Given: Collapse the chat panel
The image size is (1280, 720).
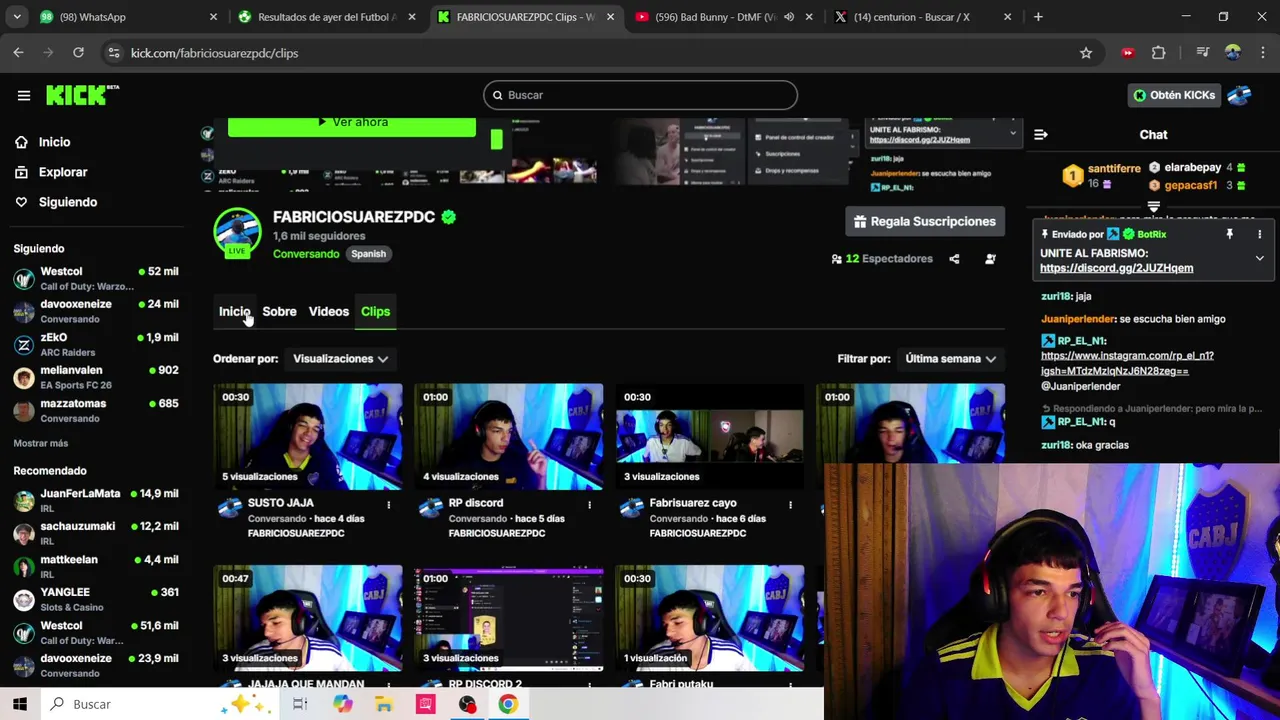Looking at the screenshot, I should click(1041, 134).
